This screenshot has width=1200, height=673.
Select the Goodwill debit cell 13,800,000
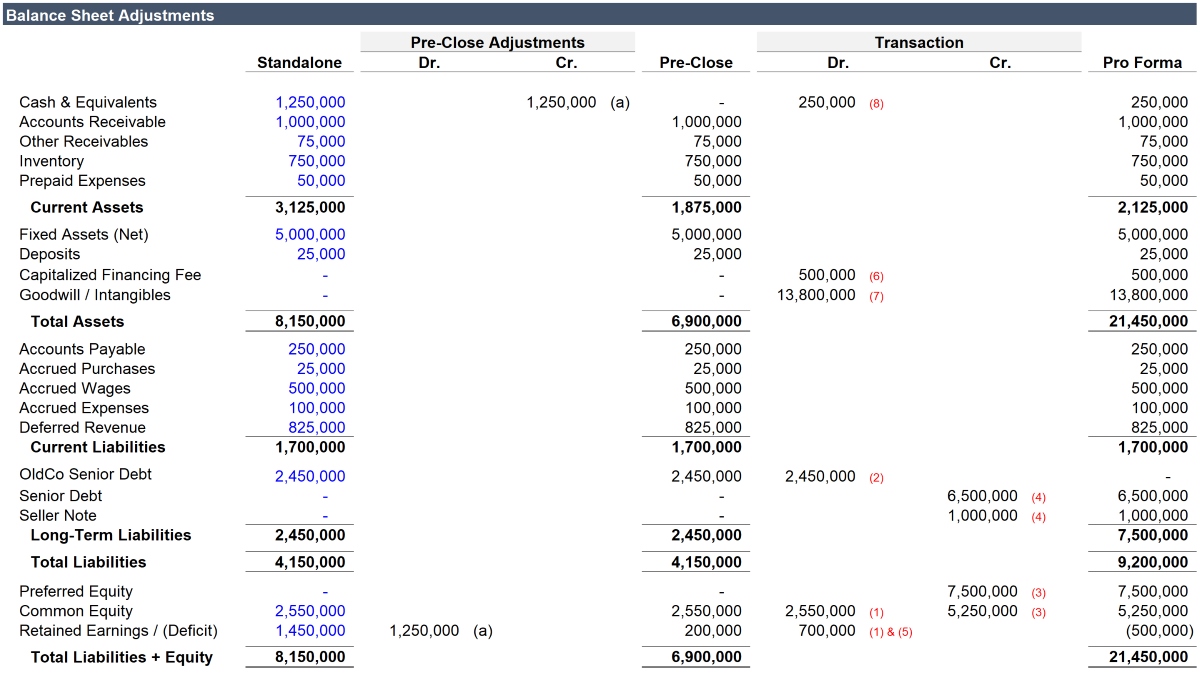pos(816,295)
